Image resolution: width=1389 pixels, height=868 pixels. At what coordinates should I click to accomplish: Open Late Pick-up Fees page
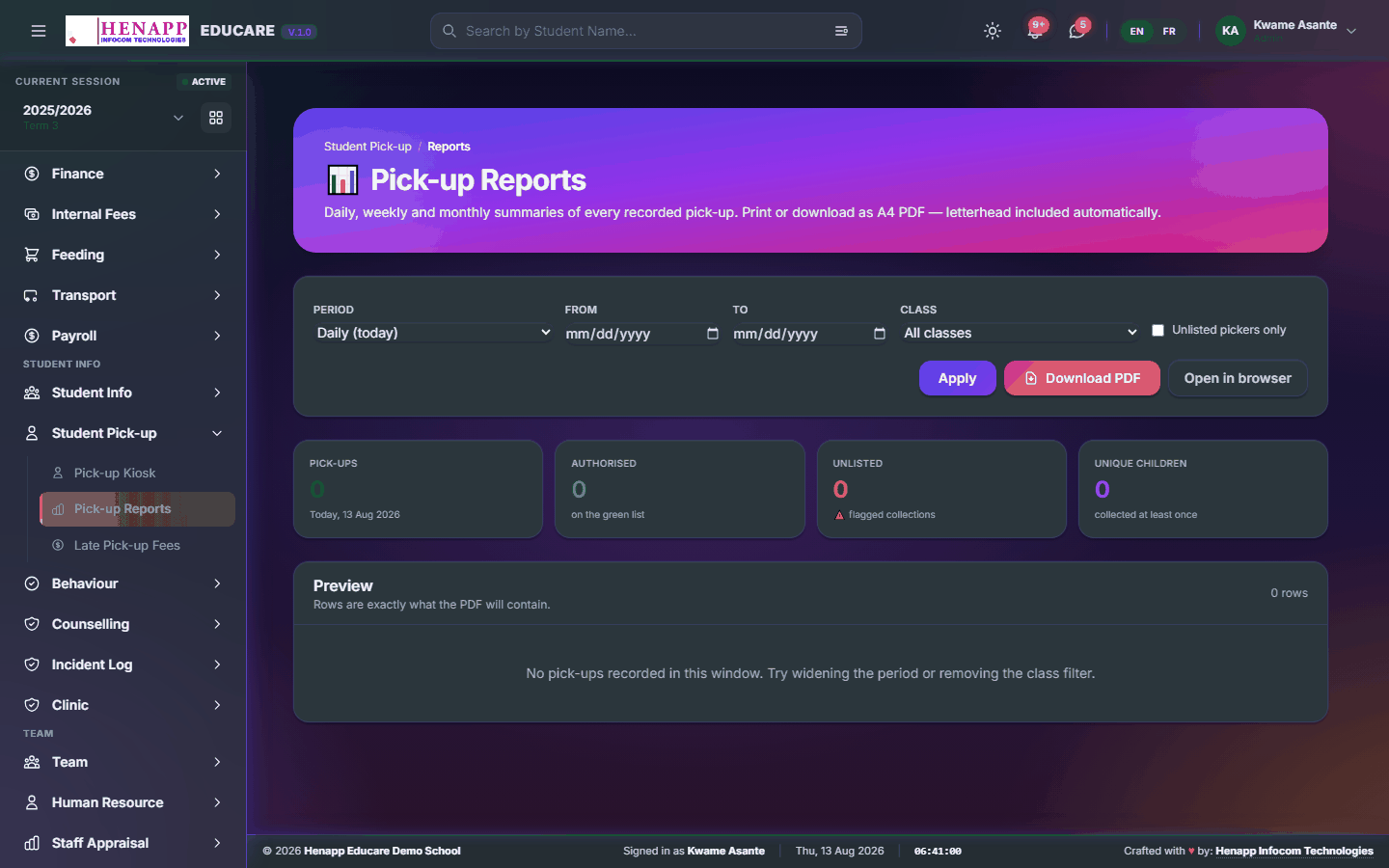[137, 545]
